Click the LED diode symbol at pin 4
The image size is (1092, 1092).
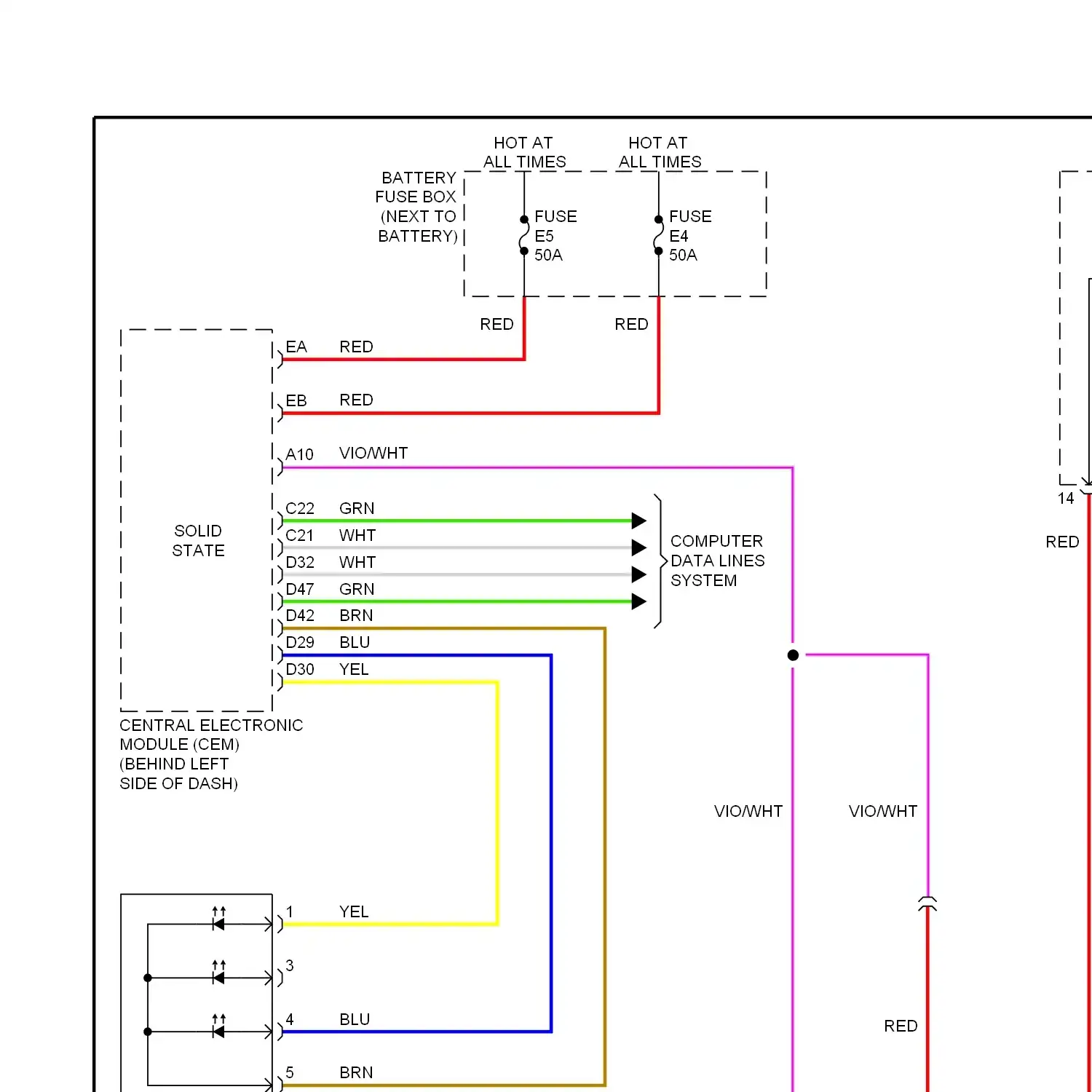click(x=218, y=1027)
